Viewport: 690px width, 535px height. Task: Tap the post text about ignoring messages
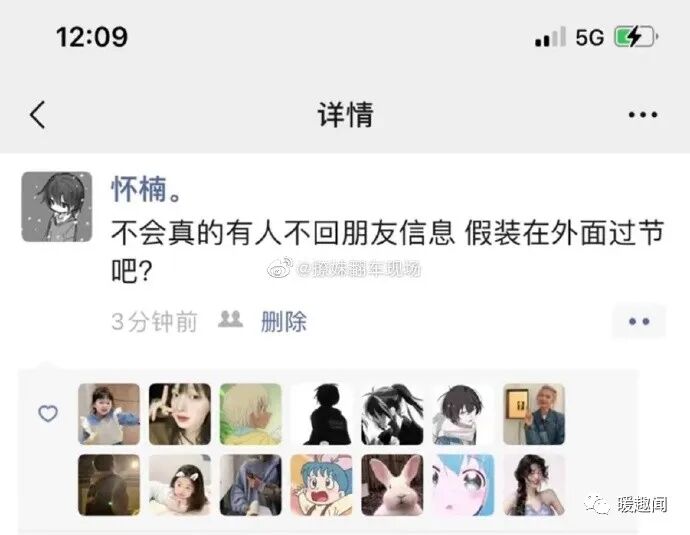click(387, 251)
